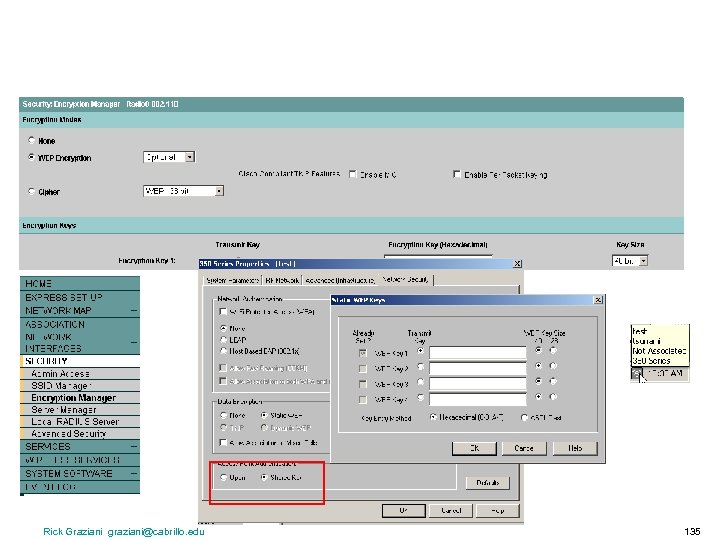720x540 pixels.
Task: Expand the SYSTEM SOFTWARE collapse marker
Action: click(134, 473)
